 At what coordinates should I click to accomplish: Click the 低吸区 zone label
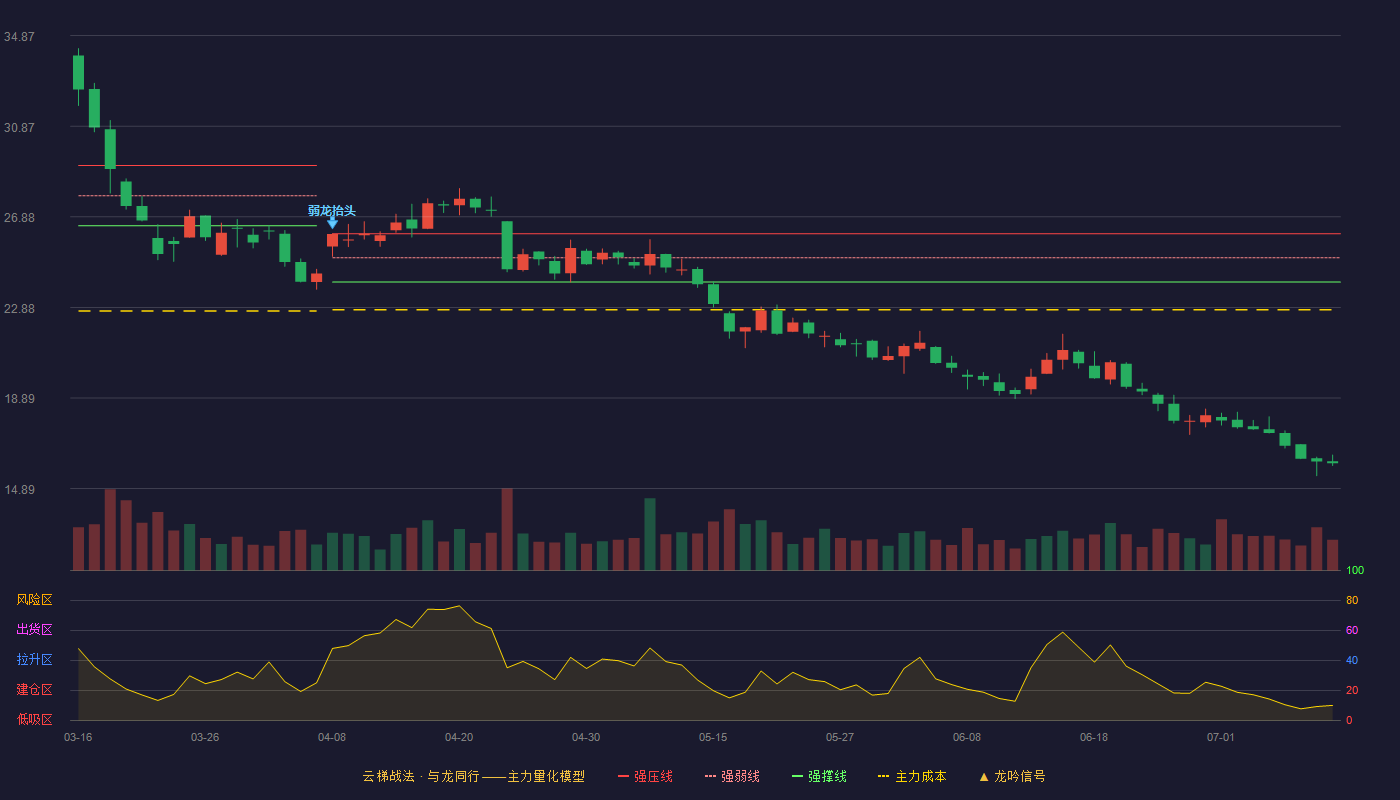pyautogui.click(x=34, y=719)
